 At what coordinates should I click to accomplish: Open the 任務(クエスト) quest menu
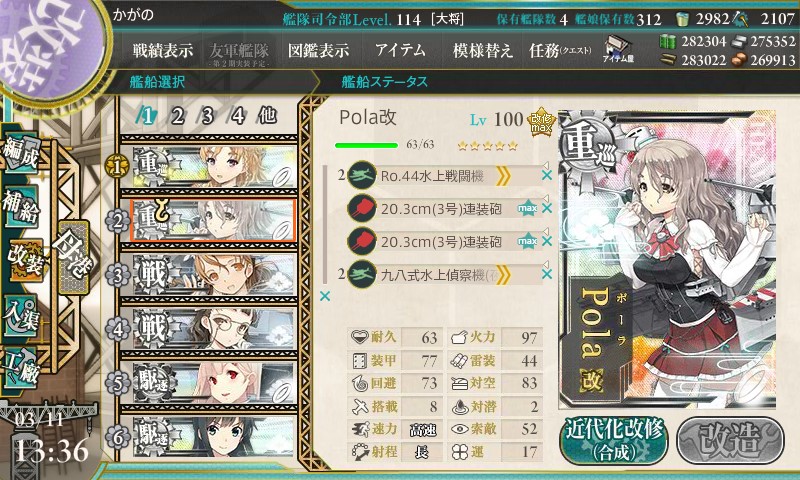click(560, 50)
